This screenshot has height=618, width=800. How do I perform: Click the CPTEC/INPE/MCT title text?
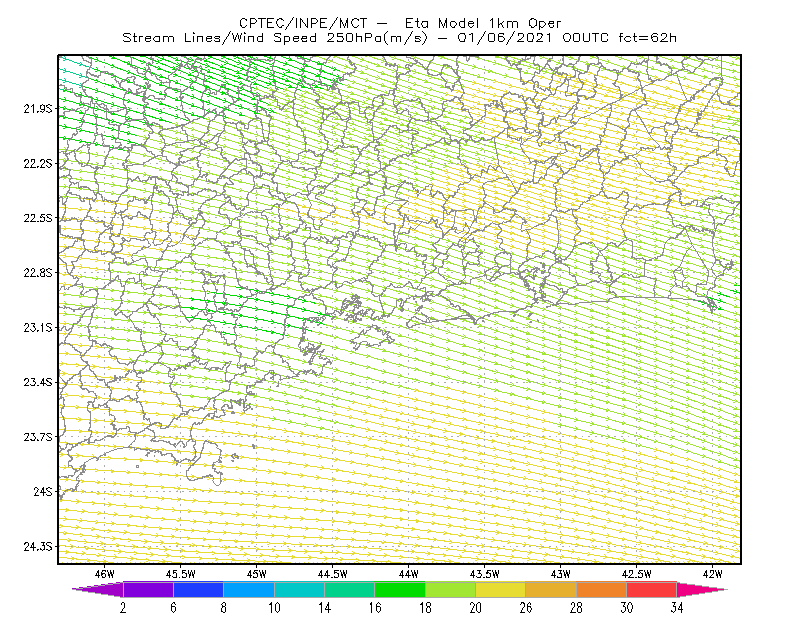pyautogui.click(x=303, y=23)
